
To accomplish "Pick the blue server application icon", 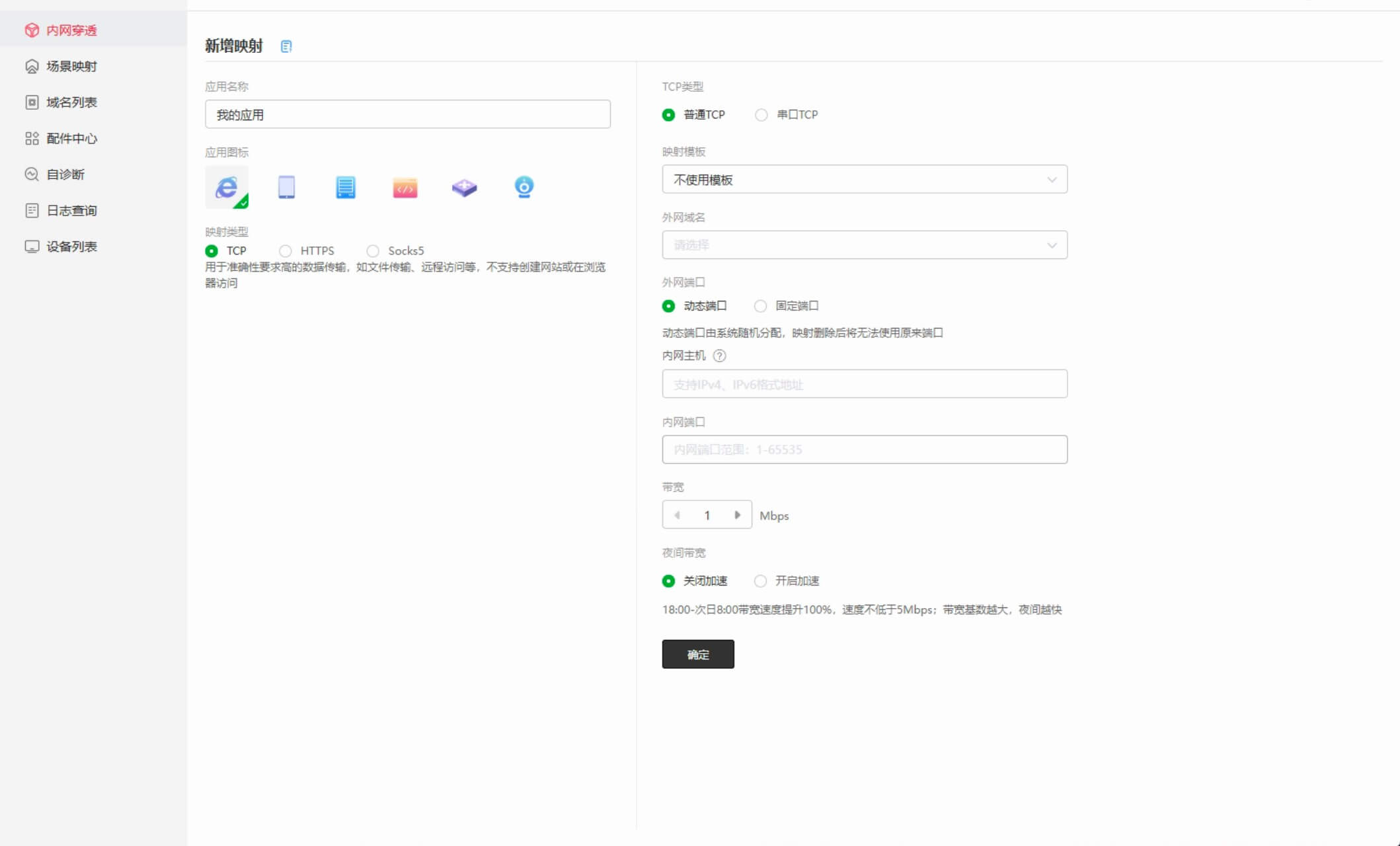I will (345, 188).
